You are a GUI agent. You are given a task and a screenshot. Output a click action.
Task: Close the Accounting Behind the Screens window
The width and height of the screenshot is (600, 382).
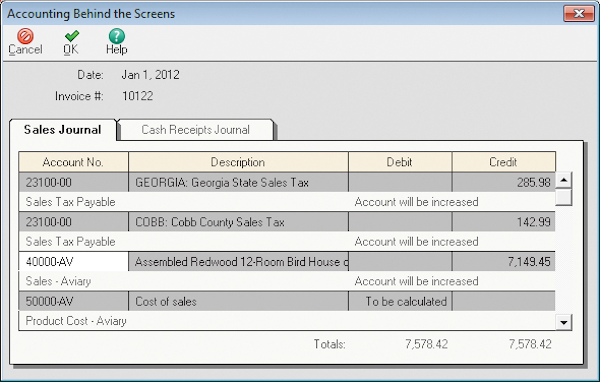[x=579, y=14]
